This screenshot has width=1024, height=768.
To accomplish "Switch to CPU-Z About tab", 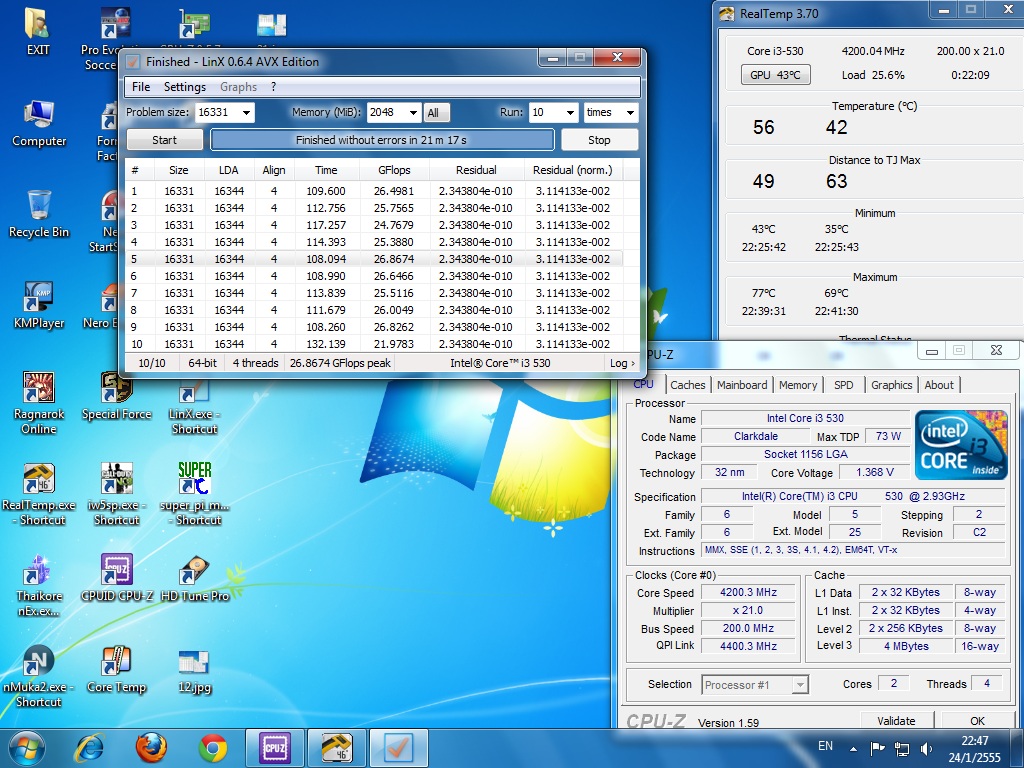I will pos(939,385).
